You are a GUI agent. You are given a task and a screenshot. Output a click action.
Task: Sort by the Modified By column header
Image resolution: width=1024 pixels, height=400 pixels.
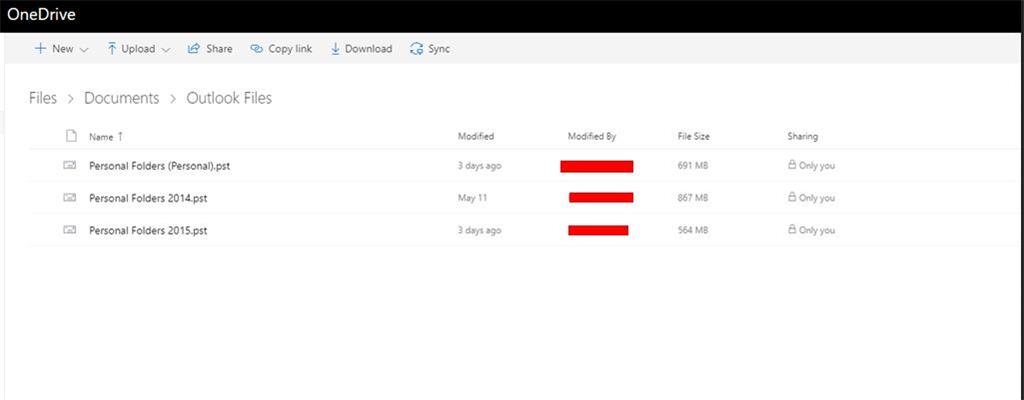click(592, 137)
